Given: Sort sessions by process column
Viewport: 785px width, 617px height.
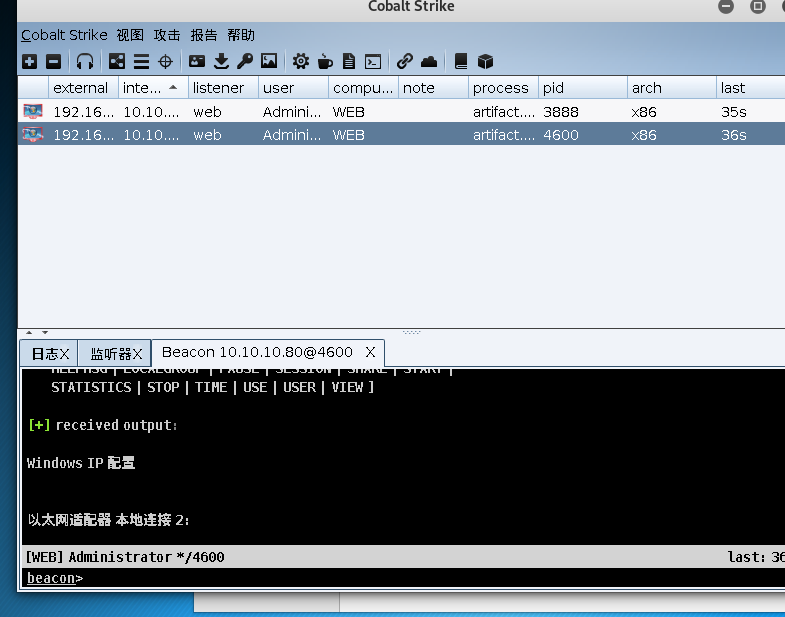Looking at the screenshot, I should coord(504,88).
